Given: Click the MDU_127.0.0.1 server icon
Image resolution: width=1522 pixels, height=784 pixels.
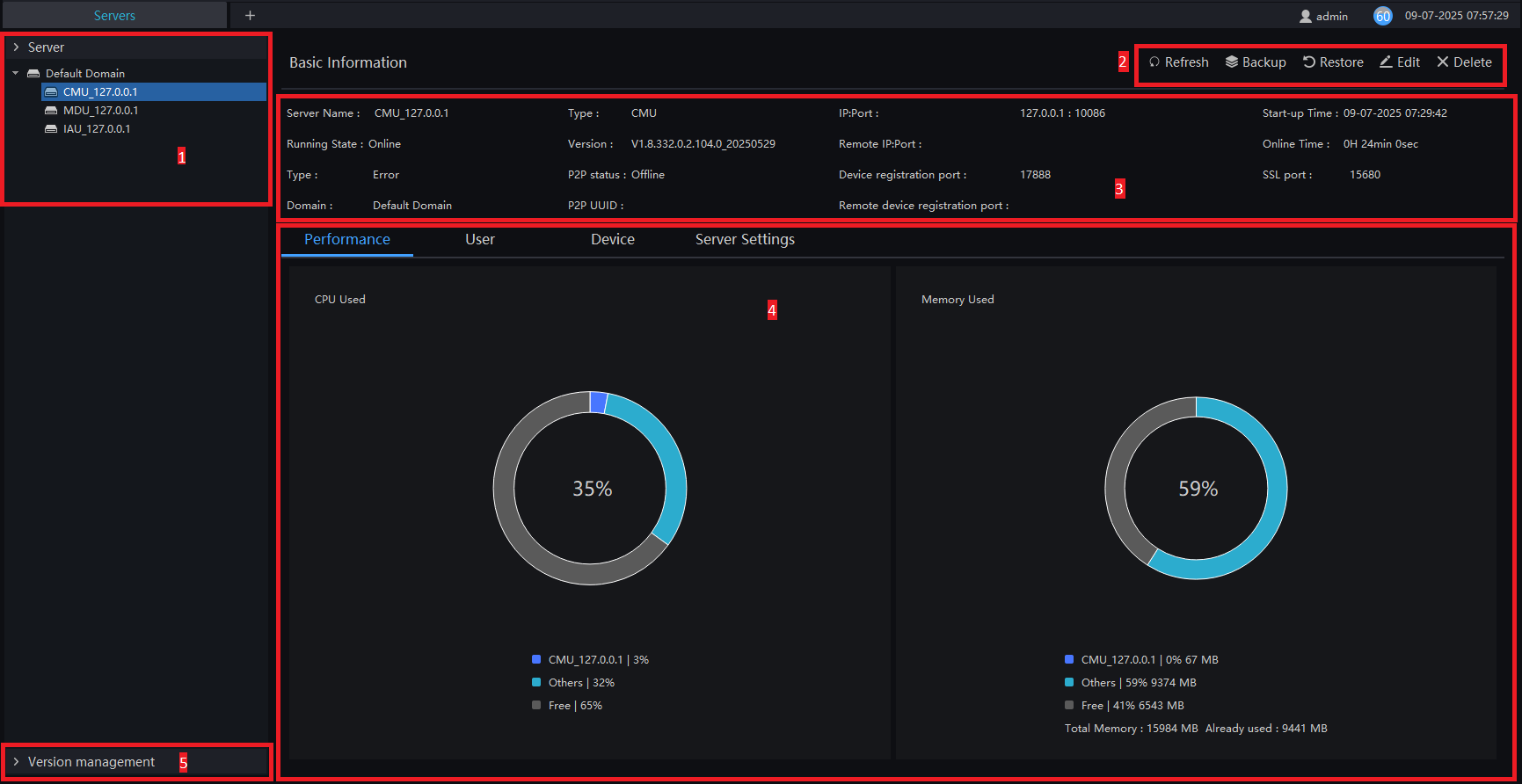Looking at the screenshot, I should tap(51, 111).
